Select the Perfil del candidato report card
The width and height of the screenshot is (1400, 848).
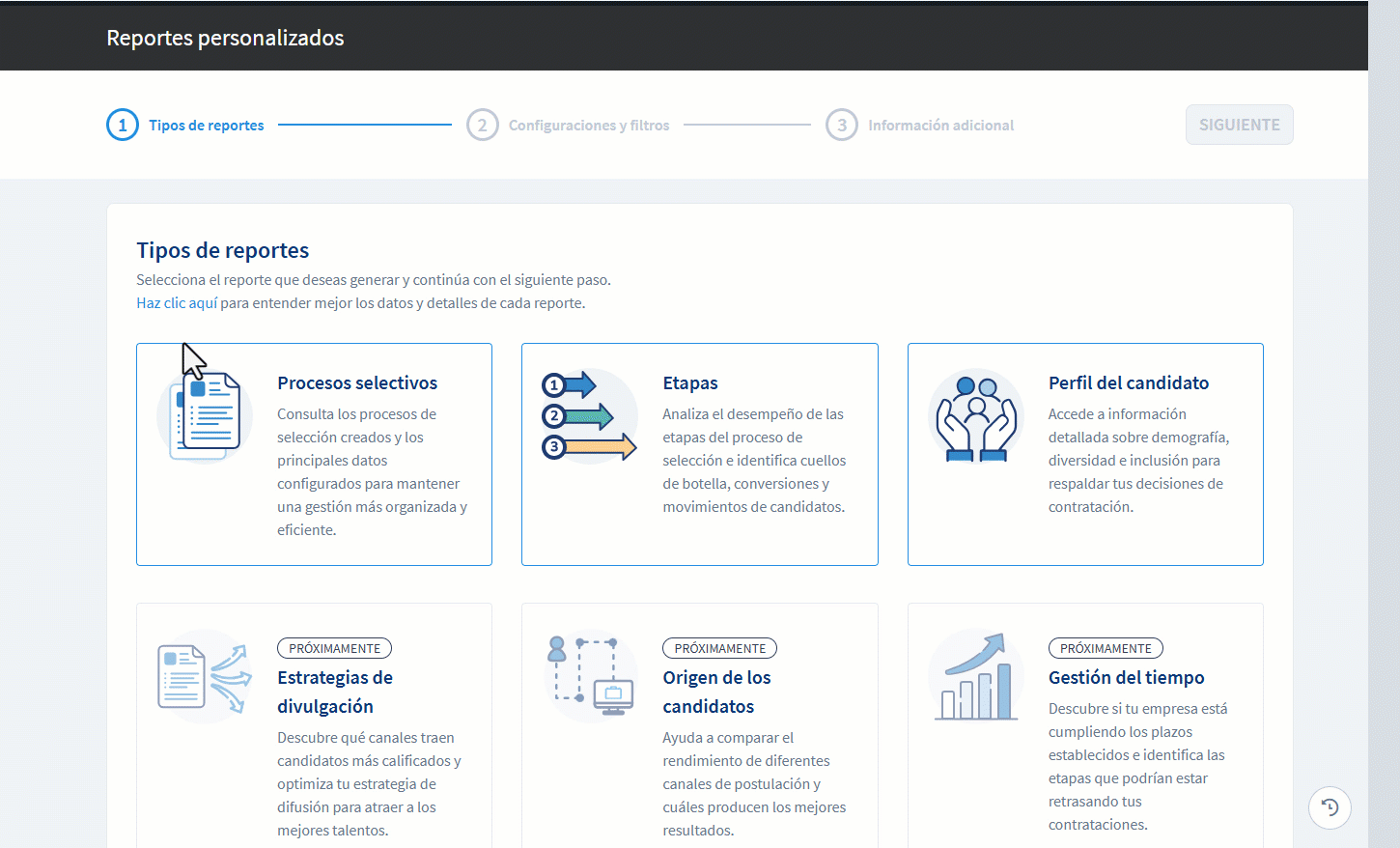pyautogui.click(x=1085, y=454)
